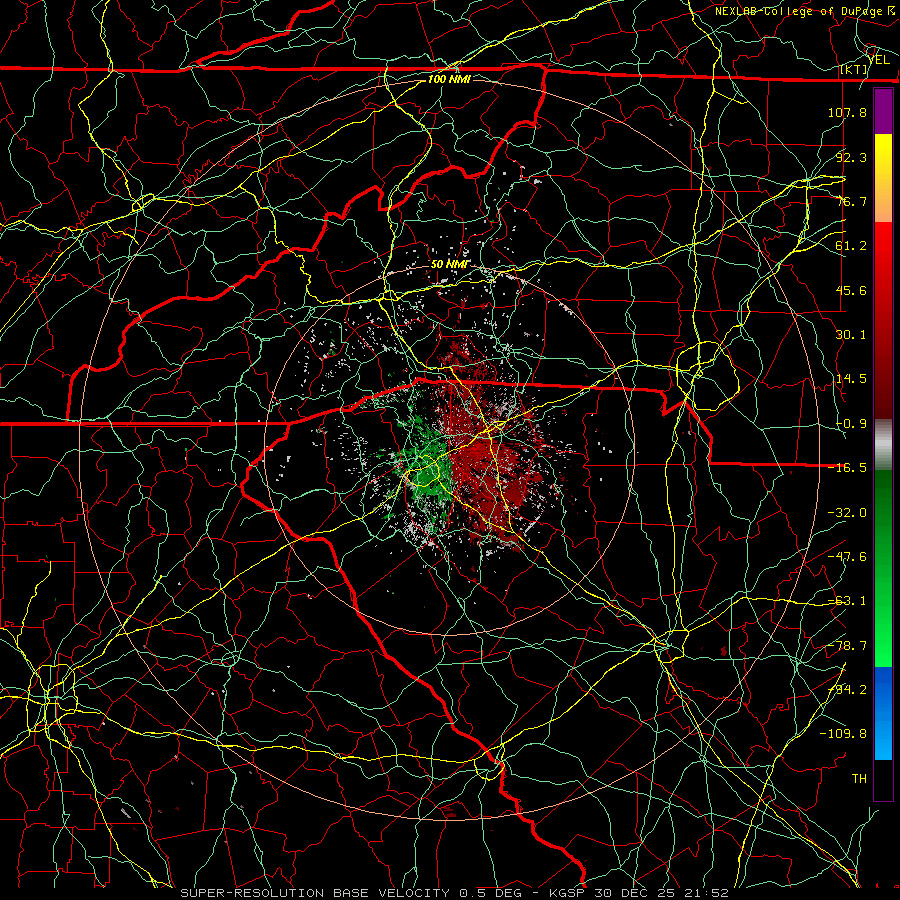The width and height of the screenshot is (900, 900).
Task: Click the VEL legend title
Action: pyautogui.click(x=879, y=59)
